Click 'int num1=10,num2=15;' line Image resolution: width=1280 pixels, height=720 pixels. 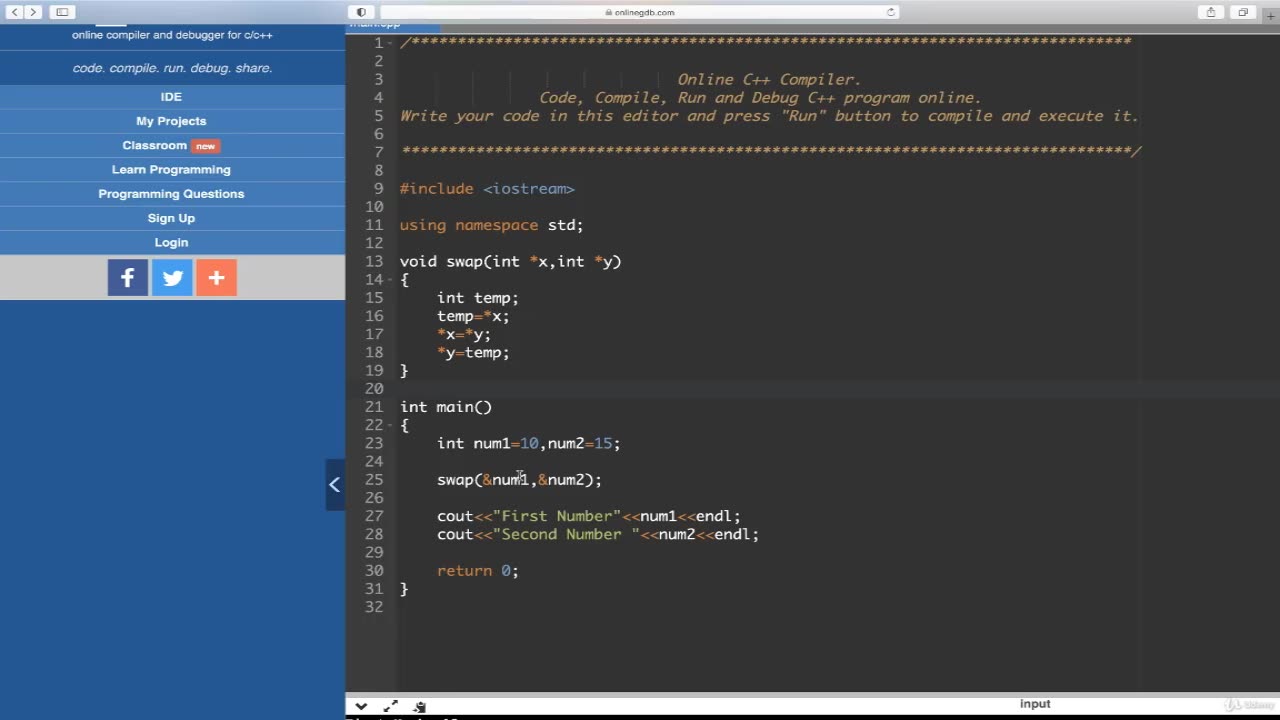pos(528,443)
